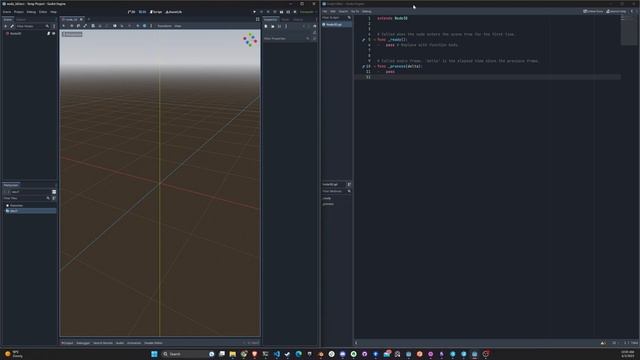Open File menu in script editor window
Screen dimensions: 640x360
coord(325,11)
